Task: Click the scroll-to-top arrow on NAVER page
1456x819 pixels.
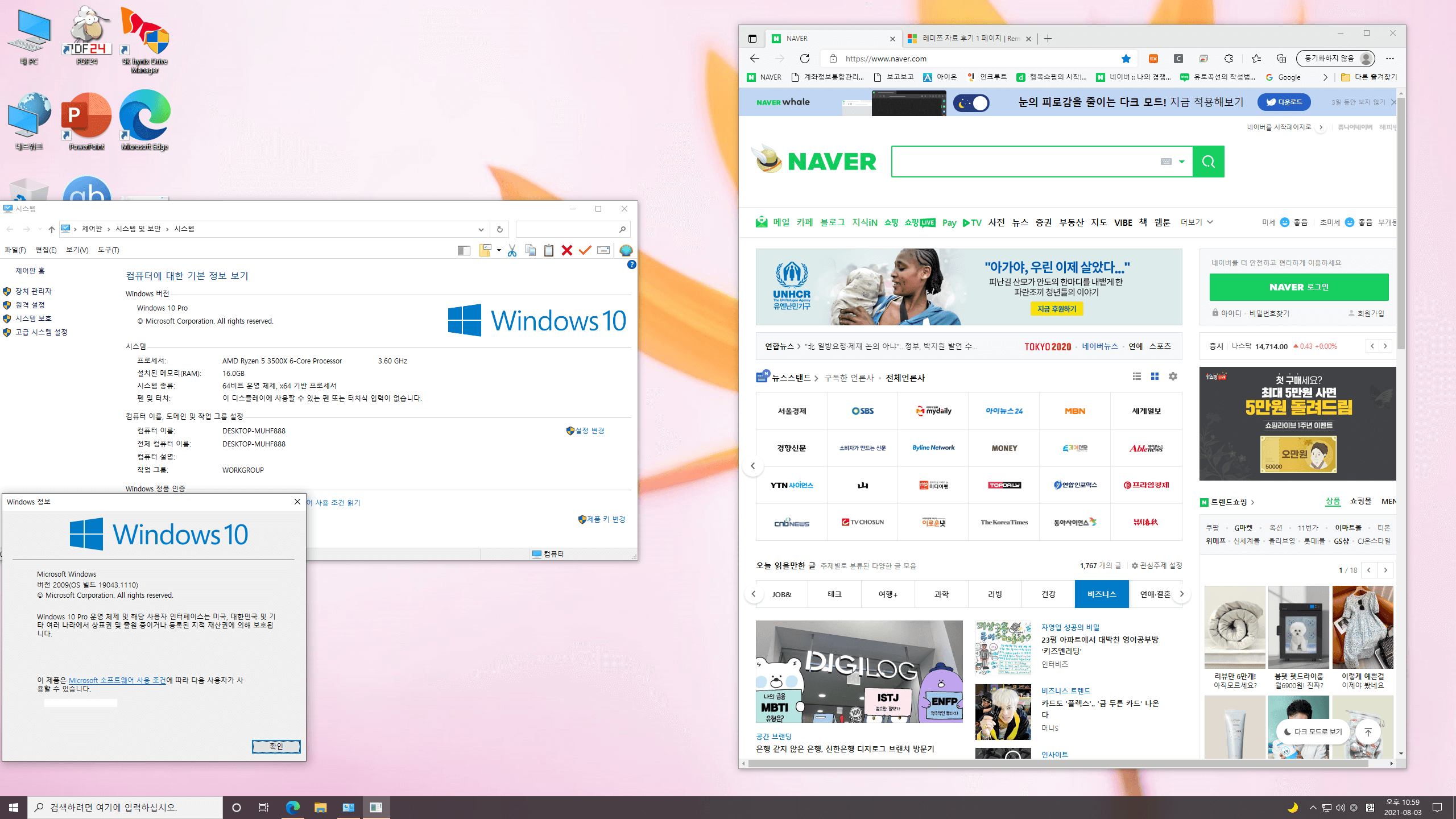Action: click(1368, 731)
